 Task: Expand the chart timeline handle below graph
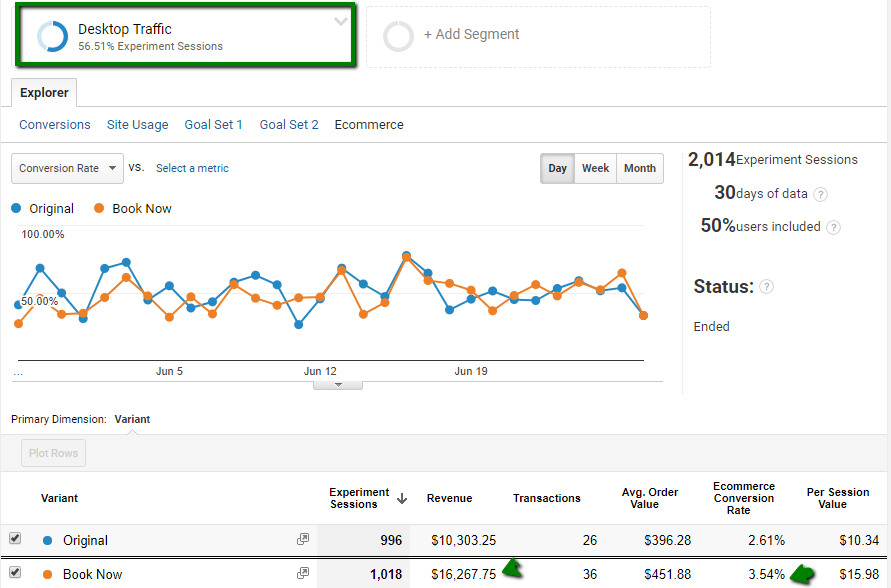(338, 385)
